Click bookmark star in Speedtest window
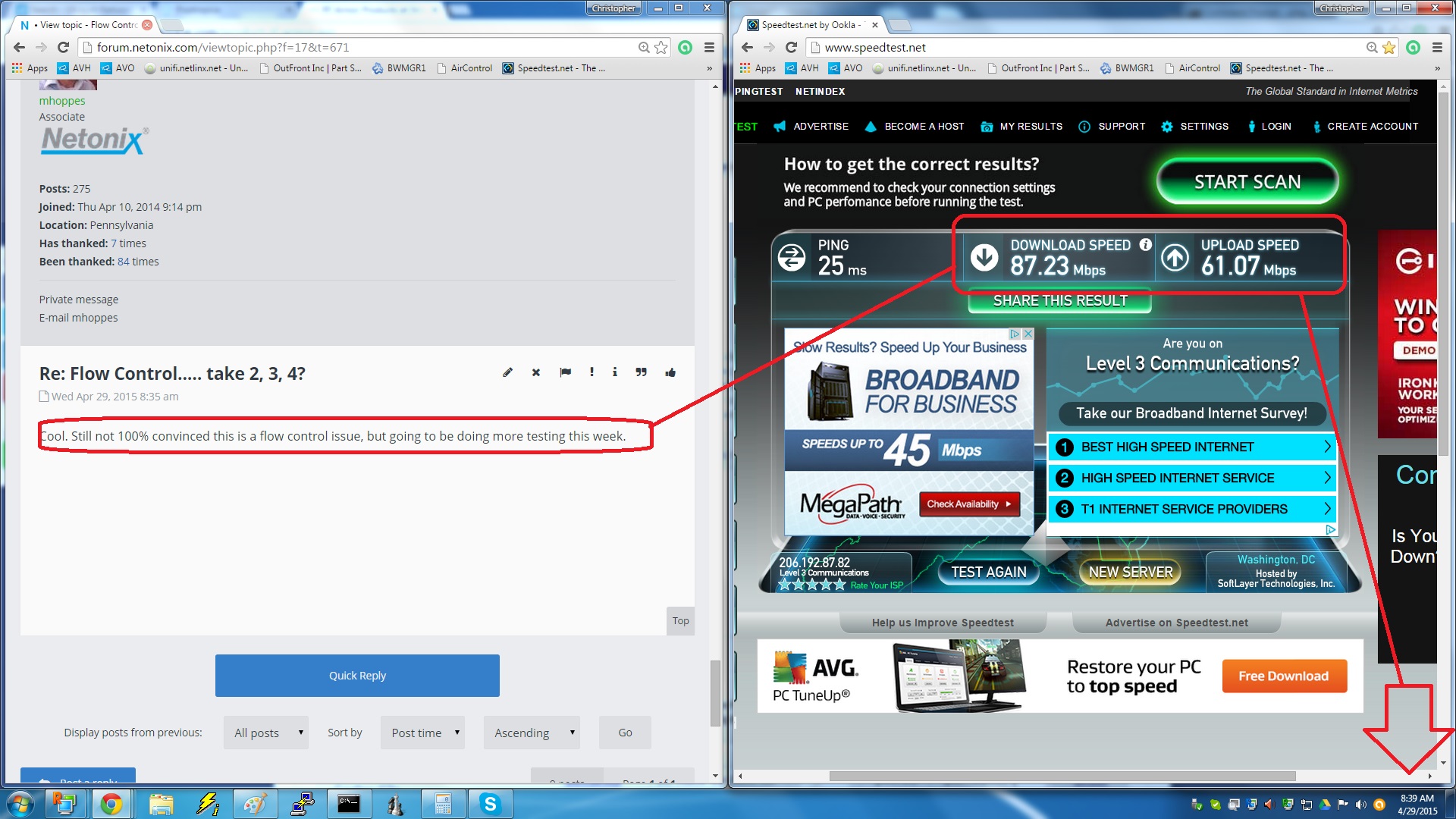This screenshot has width=1456, height=819. (x=1389, y=47)
